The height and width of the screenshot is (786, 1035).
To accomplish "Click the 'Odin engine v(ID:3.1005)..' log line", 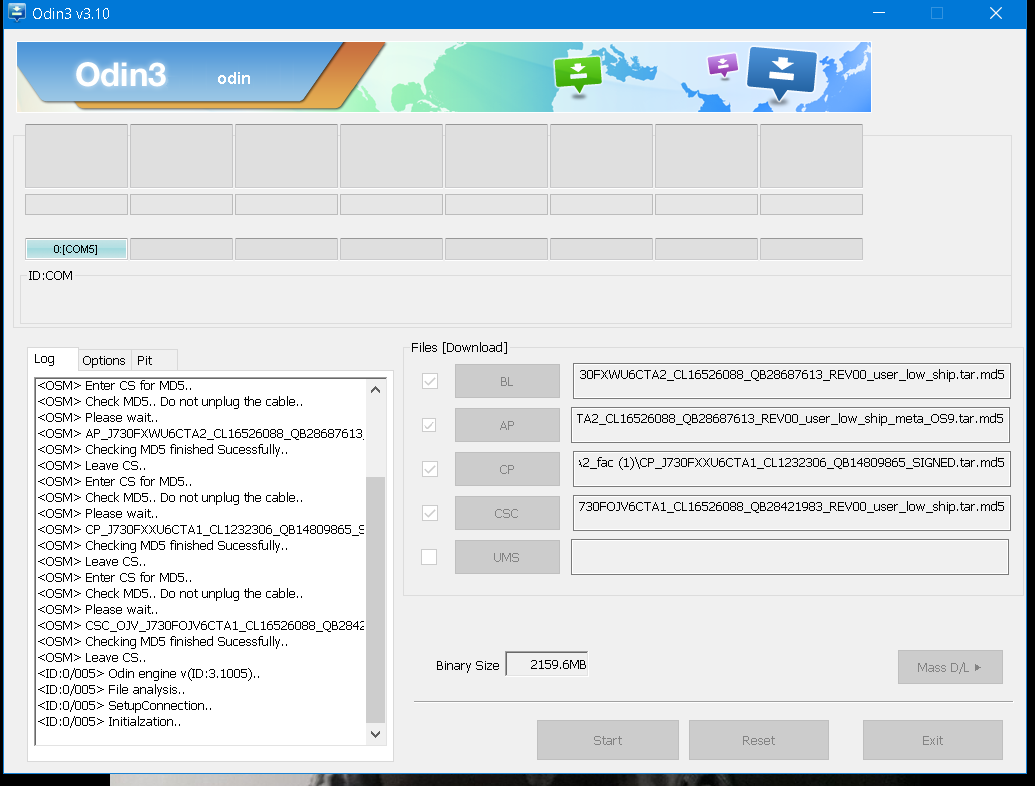I will (x=149, y=674).
